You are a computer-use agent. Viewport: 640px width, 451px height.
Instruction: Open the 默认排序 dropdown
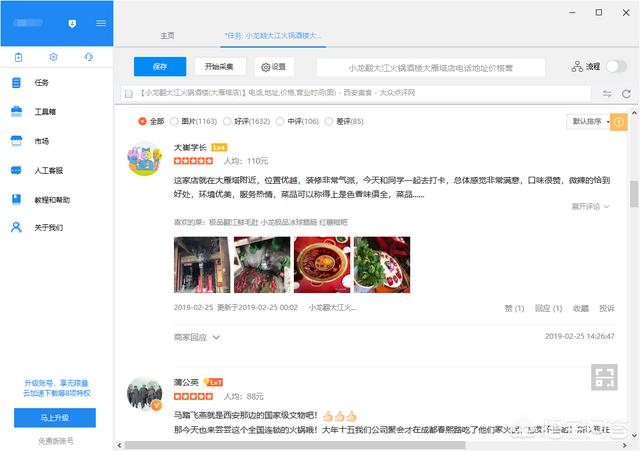point(588,122)
